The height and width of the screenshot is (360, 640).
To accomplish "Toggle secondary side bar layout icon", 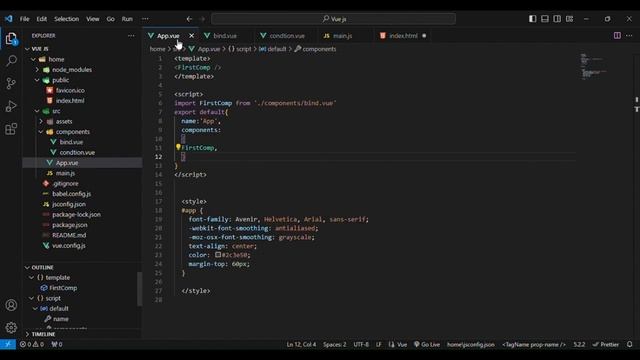I will (x=557, y=19).
